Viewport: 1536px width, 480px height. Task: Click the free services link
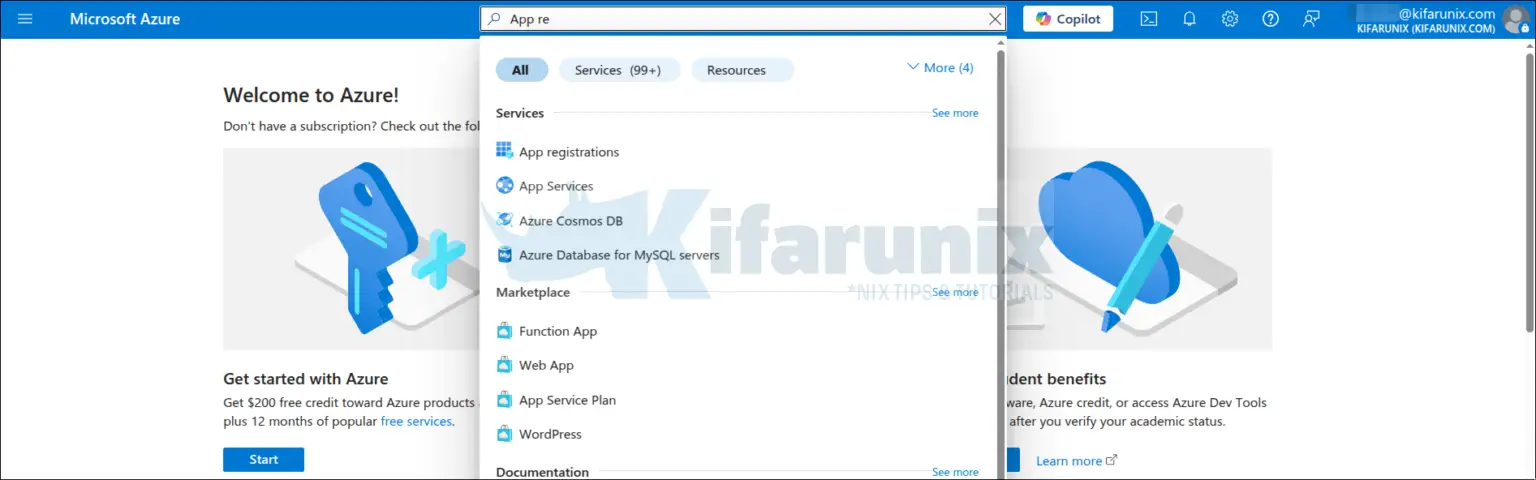(416, 421)
